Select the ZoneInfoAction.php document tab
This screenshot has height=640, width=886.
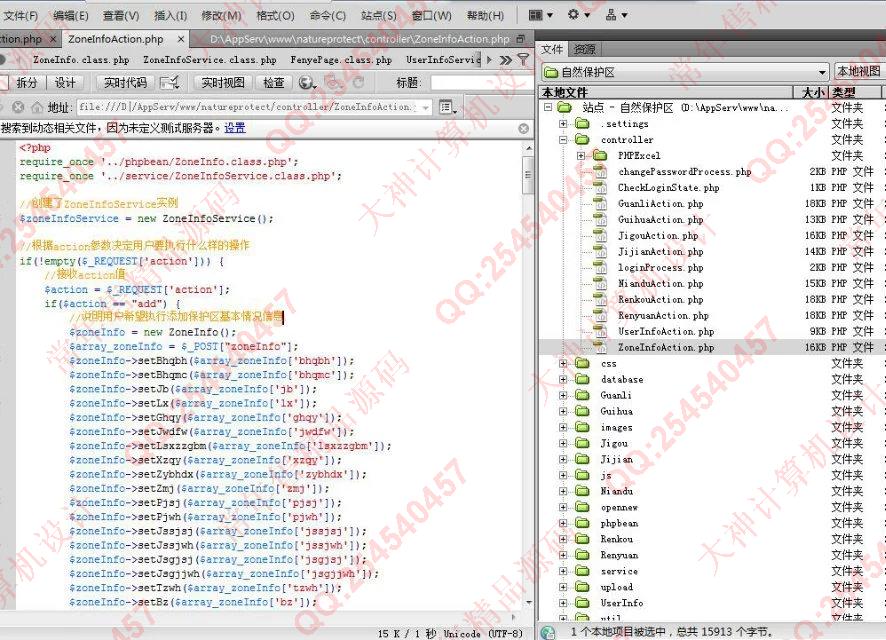[x=116, y=39]
